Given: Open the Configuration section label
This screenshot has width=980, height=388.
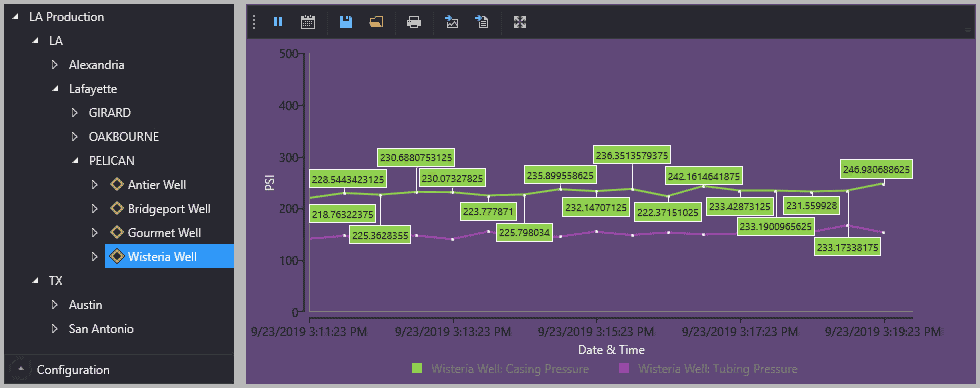Looking at the screenshot, I should pyautogui.click(x=73, y=370).
